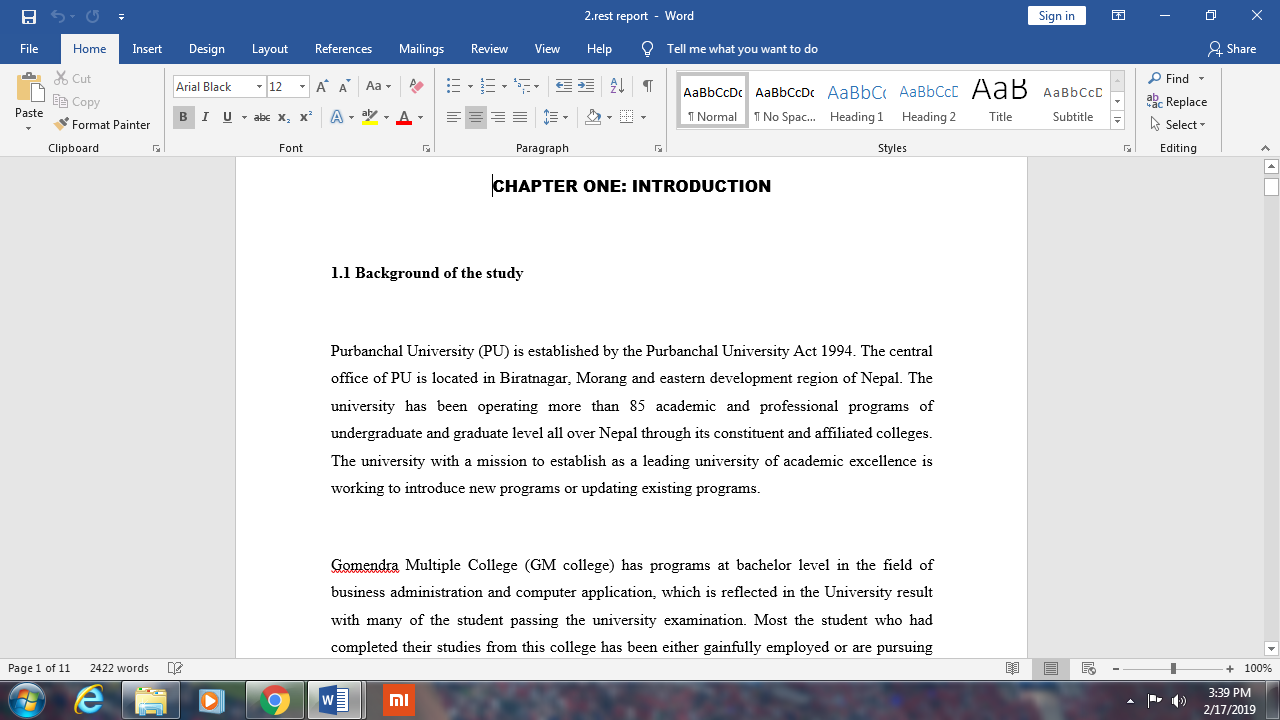Viewport: 1280px width, 720px height.
Task: Apply italic formatting
Action: 205,117
